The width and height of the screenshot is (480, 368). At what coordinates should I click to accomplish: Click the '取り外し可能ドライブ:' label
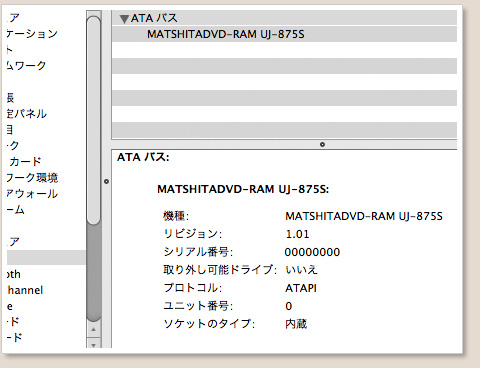pyautogui.click(x=220, y=270)
